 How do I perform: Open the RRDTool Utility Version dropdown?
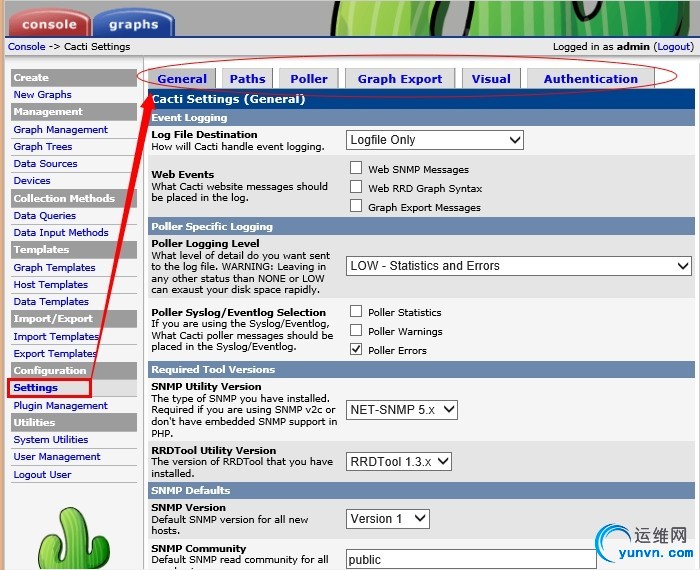pos(399,462)
